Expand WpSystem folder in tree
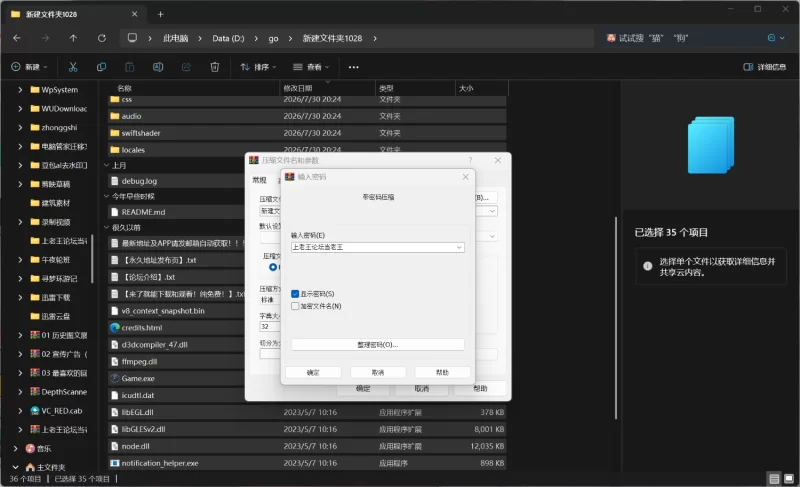The image size is (800, 487). [x=20, y=90]
